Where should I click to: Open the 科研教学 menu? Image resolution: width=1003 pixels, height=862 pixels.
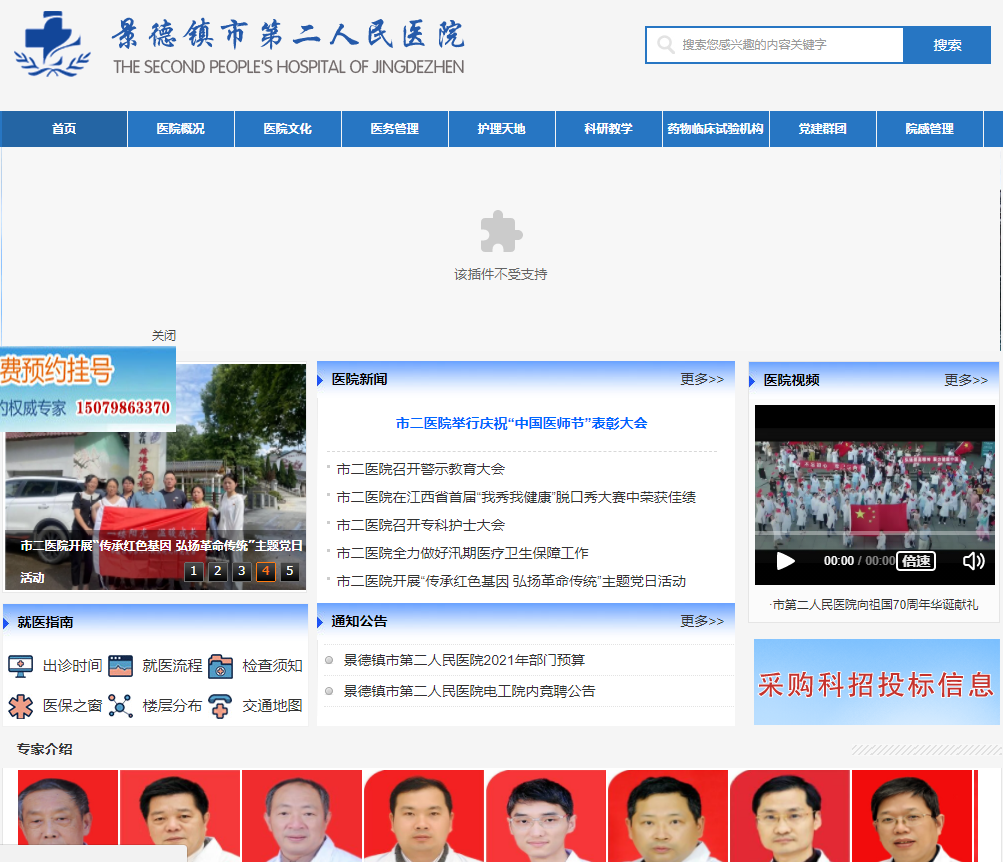pyautogui.click(x=608, y=129)
